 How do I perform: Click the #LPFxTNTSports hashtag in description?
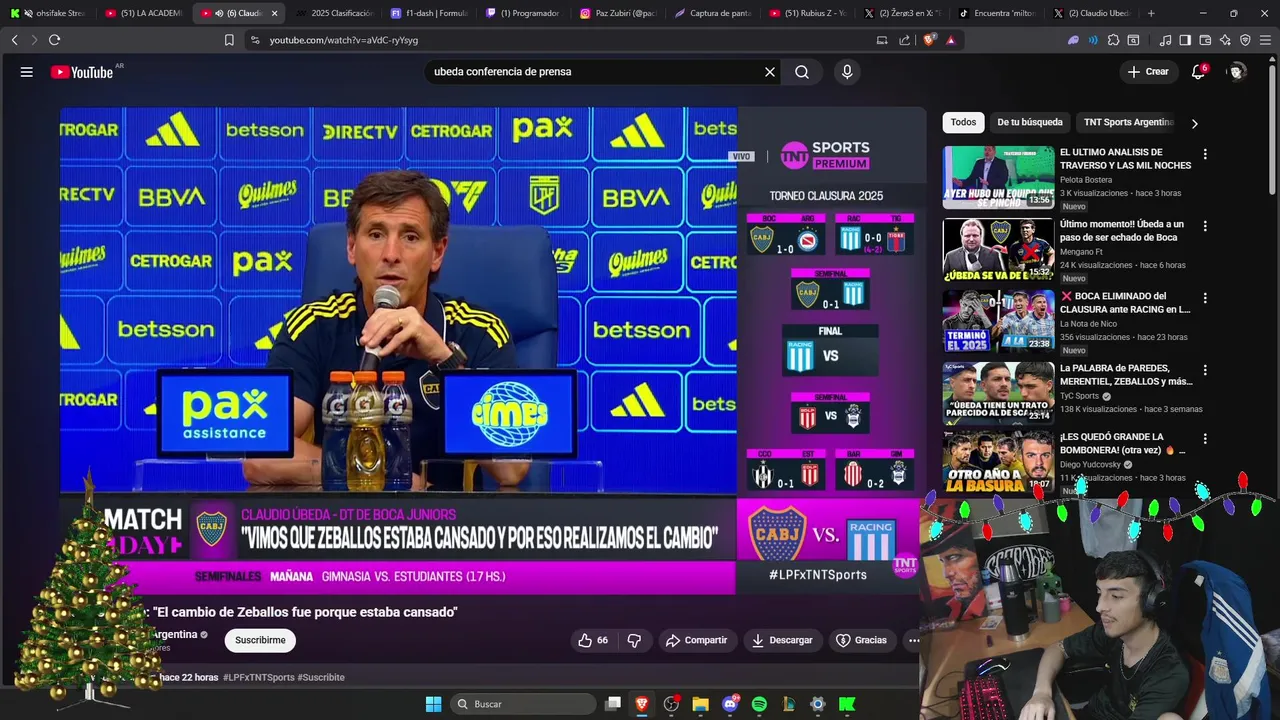pyautogui.click(x=258, y=677)
